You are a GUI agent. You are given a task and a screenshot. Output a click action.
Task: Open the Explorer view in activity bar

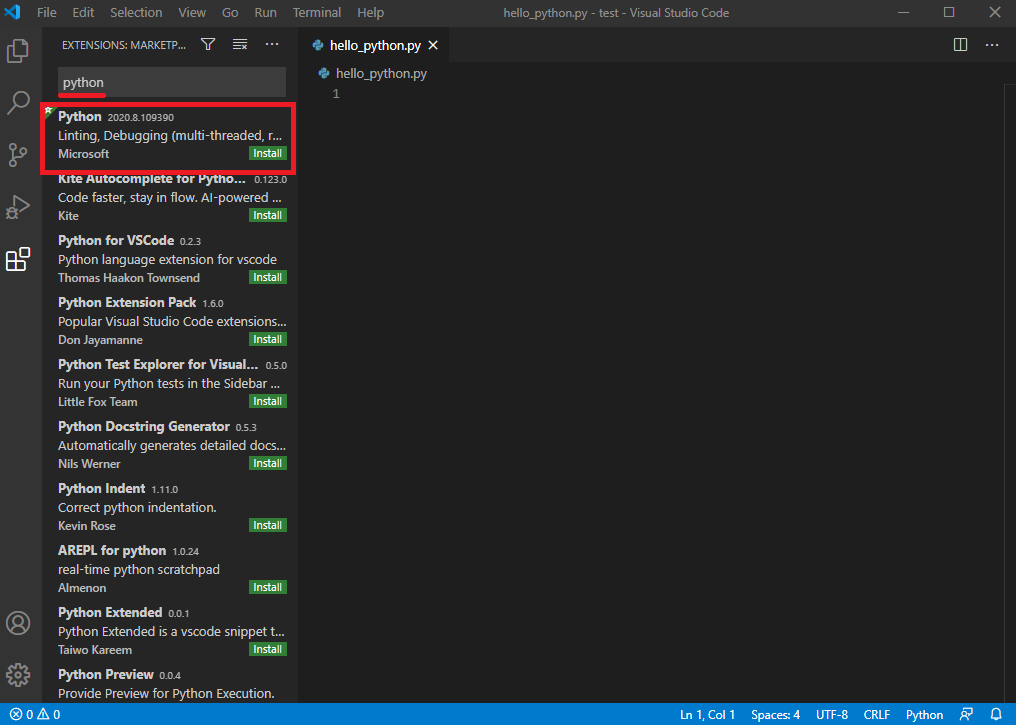[18, 51]
